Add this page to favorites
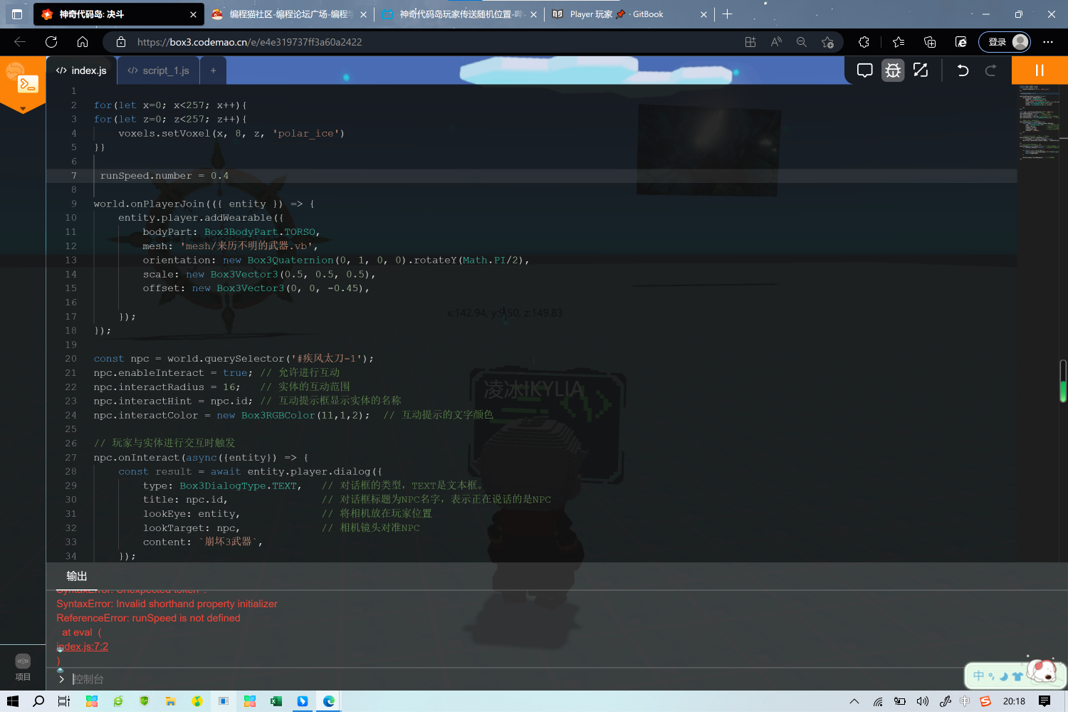 point(828,42)
